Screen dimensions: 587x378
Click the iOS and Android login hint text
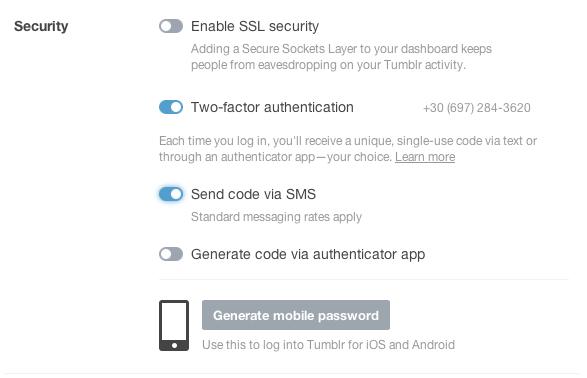tap(328, 345)
